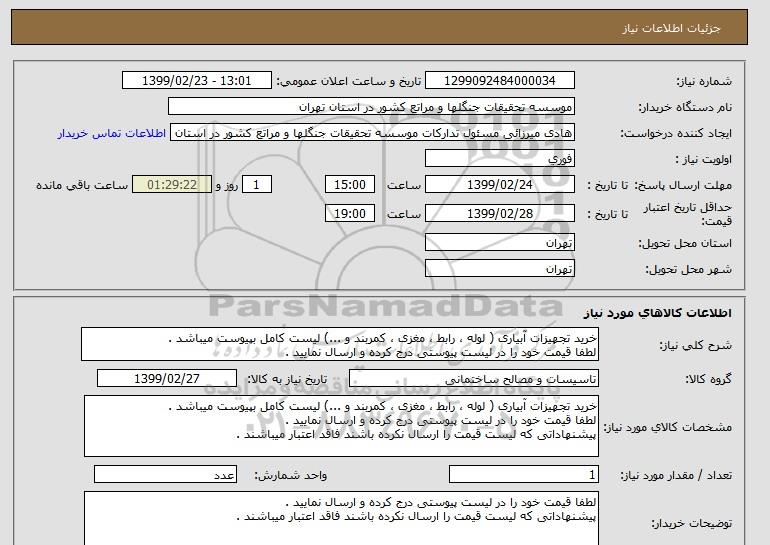The image size is (770, 545).
Task: Click the اولویت نیاز label
Action: click(703, 159)
